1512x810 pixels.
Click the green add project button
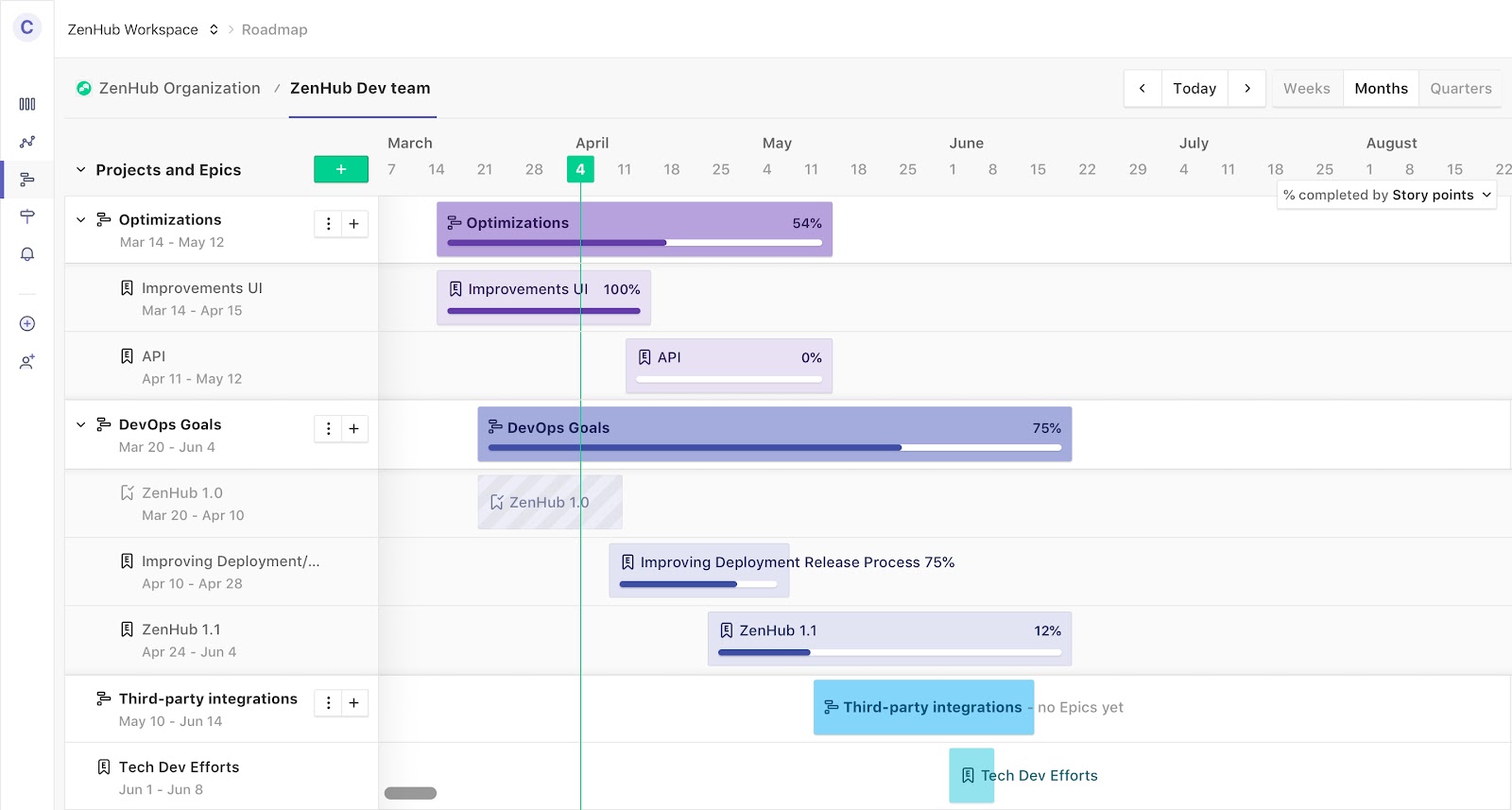341,169
